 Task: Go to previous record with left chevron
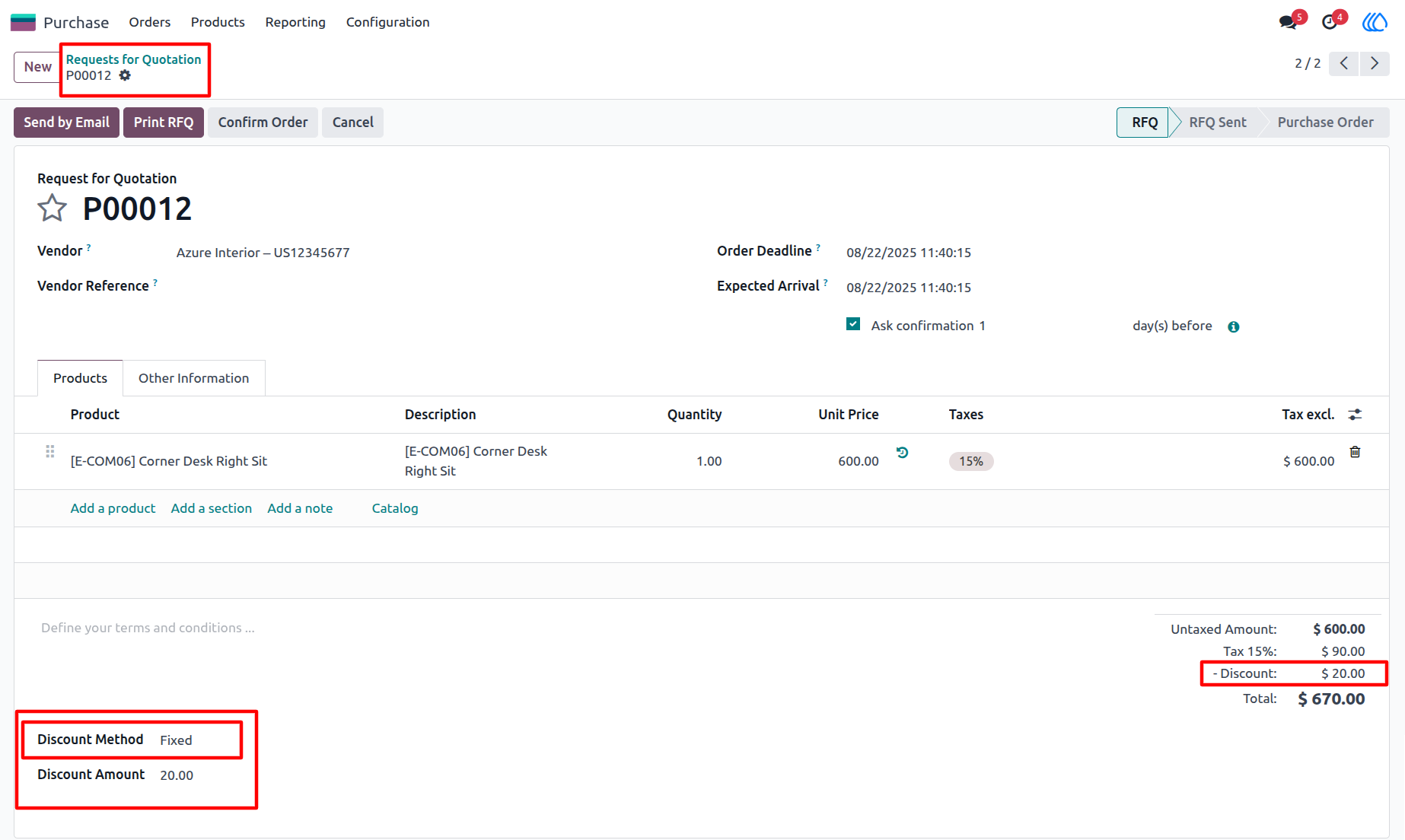[x=1344, y=63]
